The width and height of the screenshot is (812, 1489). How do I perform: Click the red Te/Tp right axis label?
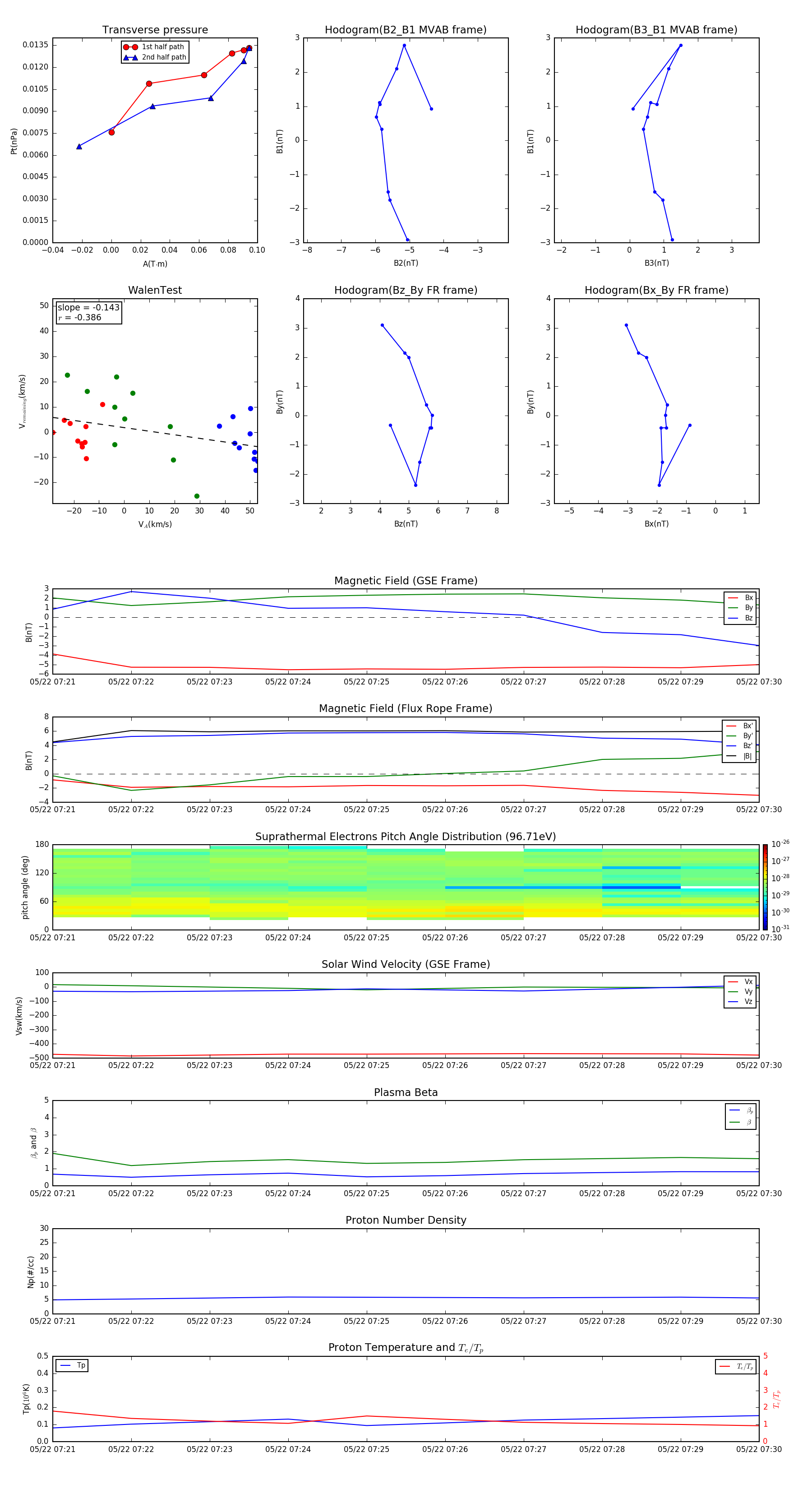click(777, 1399)
